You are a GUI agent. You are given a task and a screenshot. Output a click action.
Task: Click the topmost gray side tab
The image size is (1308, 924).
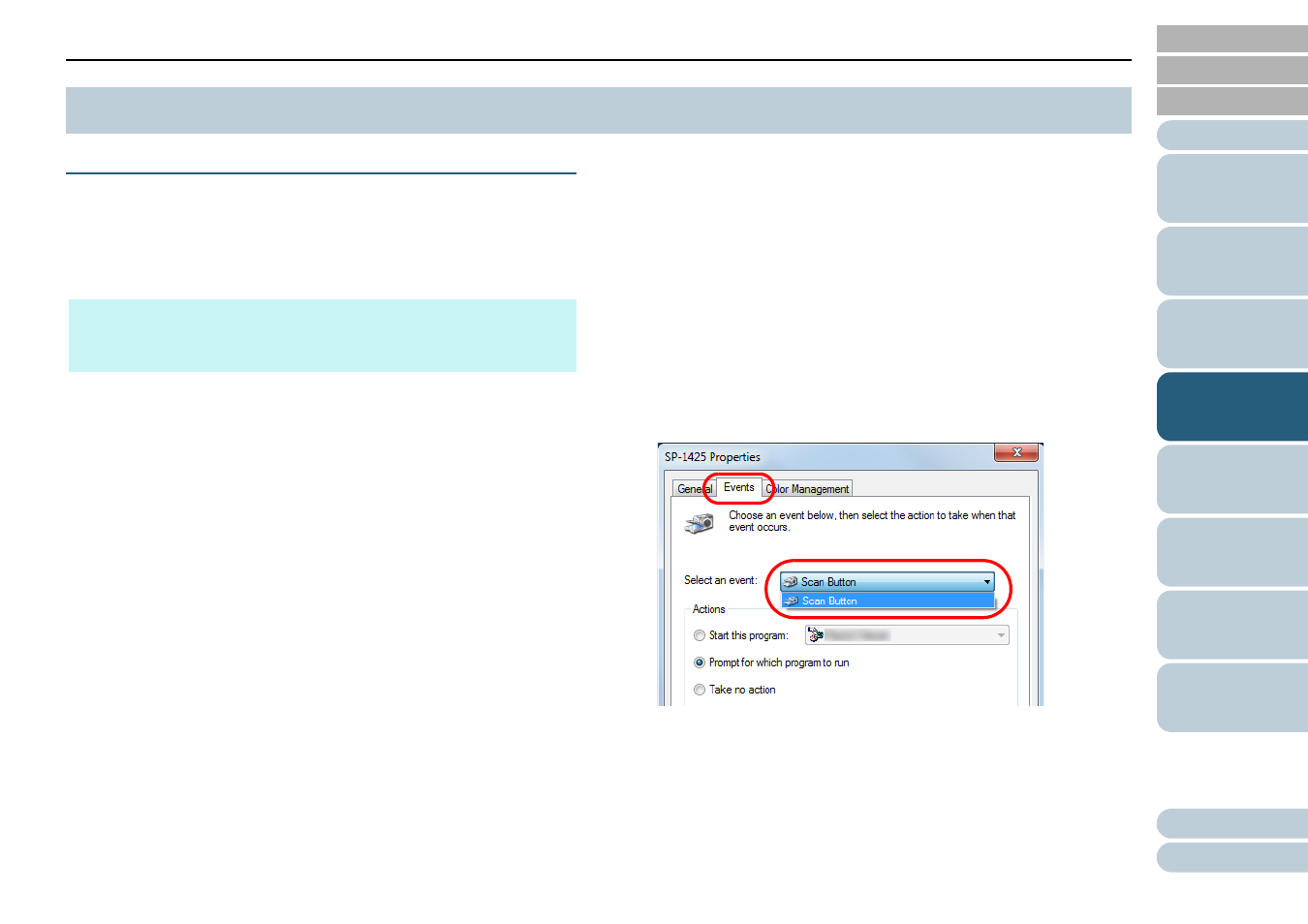point(1231,39)
